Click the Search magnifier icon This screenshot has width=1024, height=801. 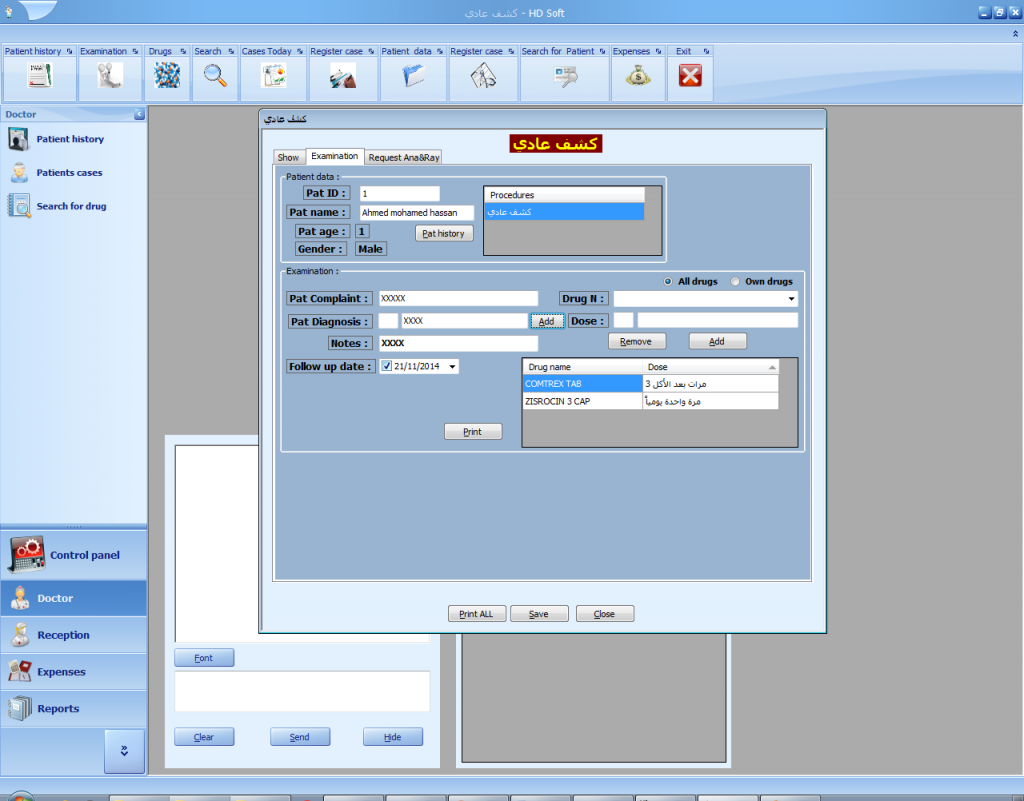[215, 76]
